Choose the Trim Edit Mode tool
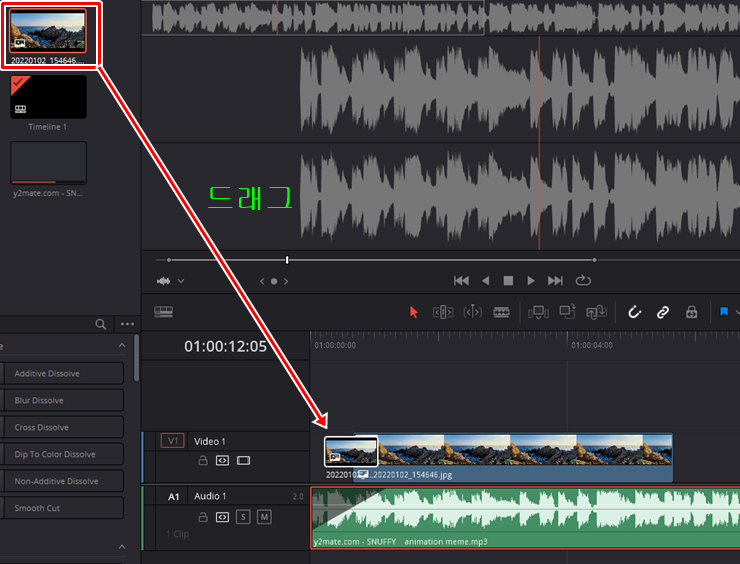Viewport: 740px width, 564px height. 443,312
